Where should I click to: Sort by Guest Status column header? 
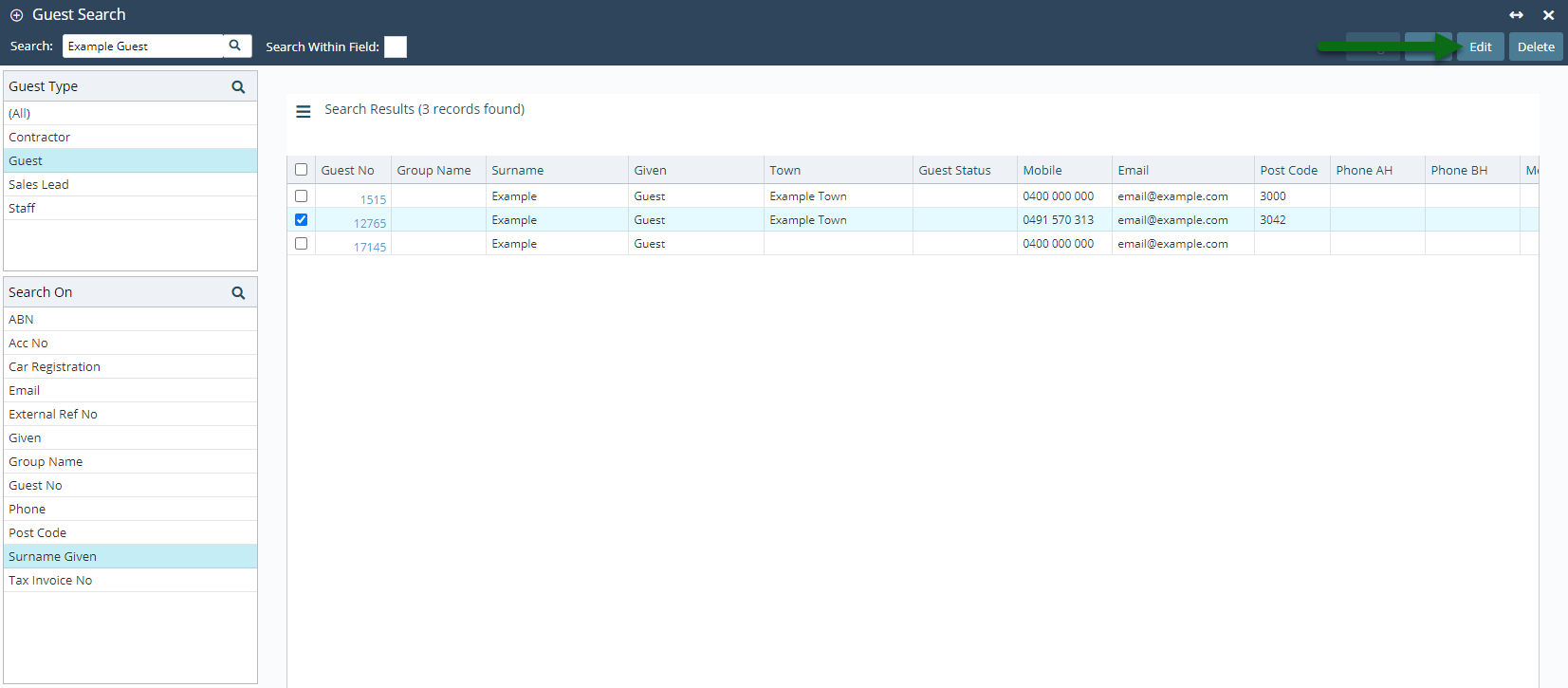click(x=965, y=170)
